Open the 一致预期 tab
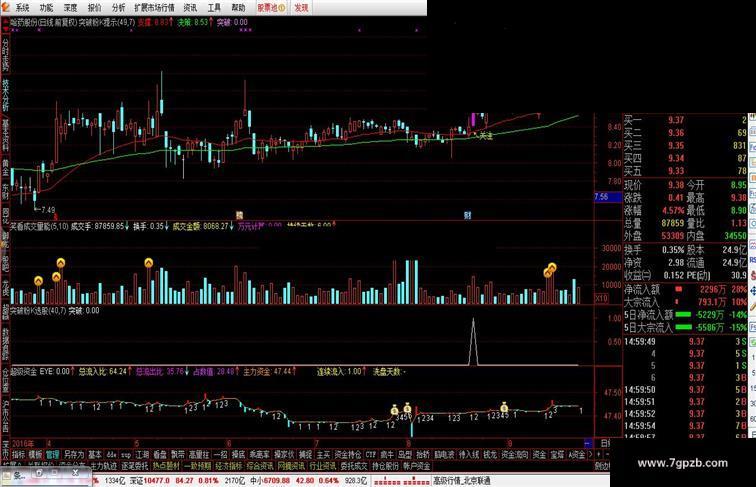The height and width of the screenshot is (487, 756). 197,466
